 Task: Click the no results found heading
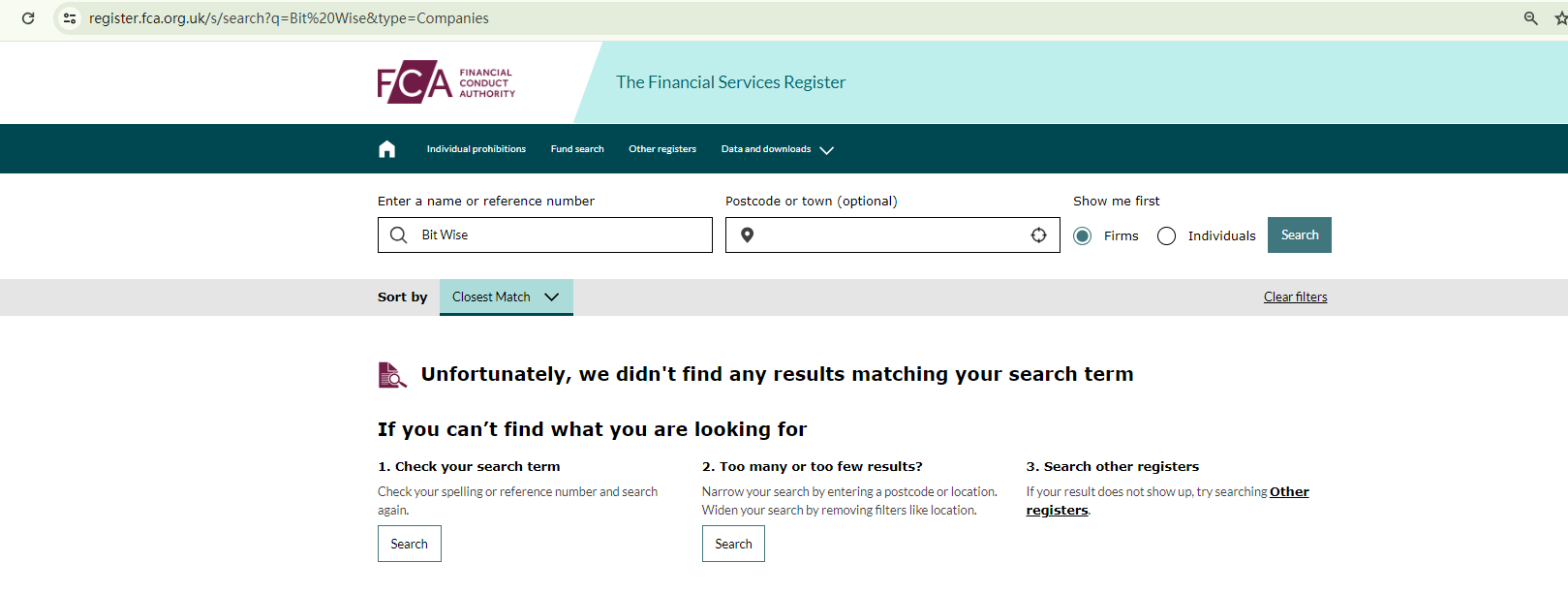[x=777, y=374]
